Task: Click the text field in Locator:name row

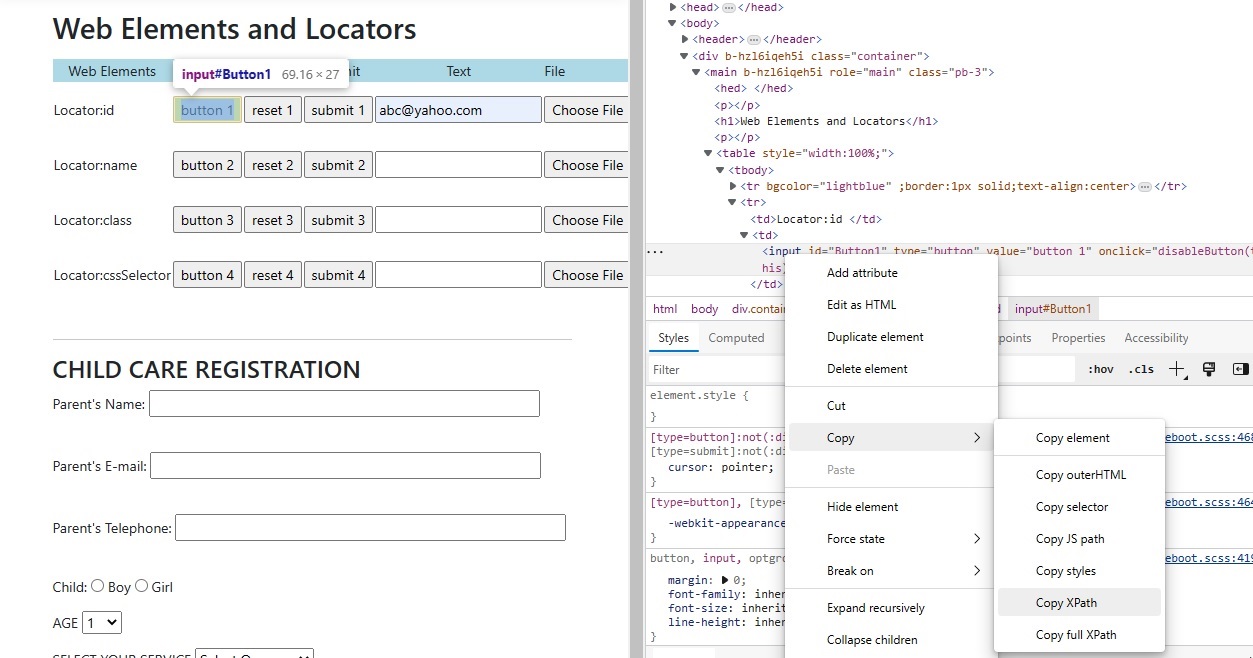Action: 458,165
